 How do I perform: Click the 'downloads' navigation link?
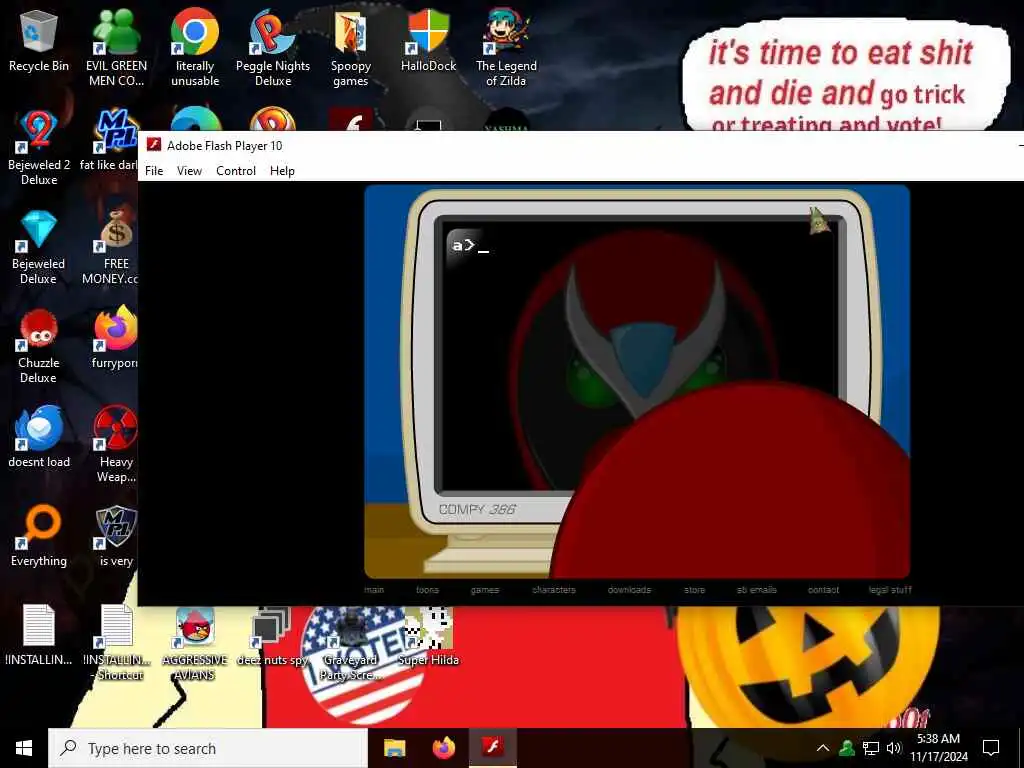629,590
